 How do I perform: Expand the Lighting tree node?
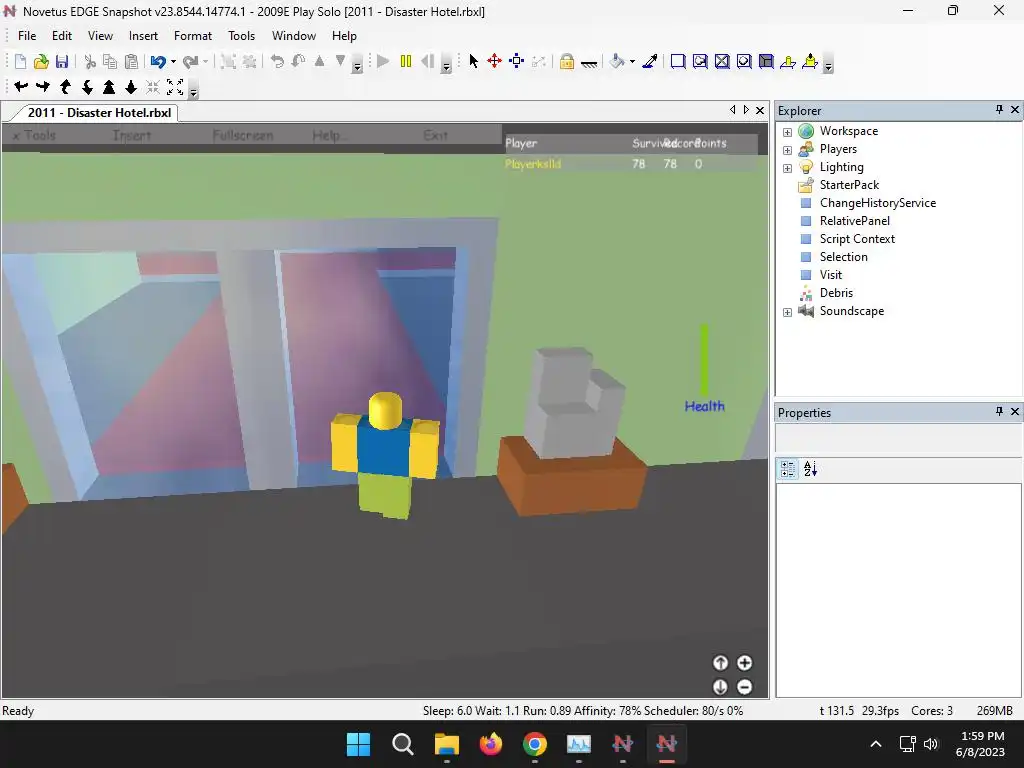click(788, 168)
